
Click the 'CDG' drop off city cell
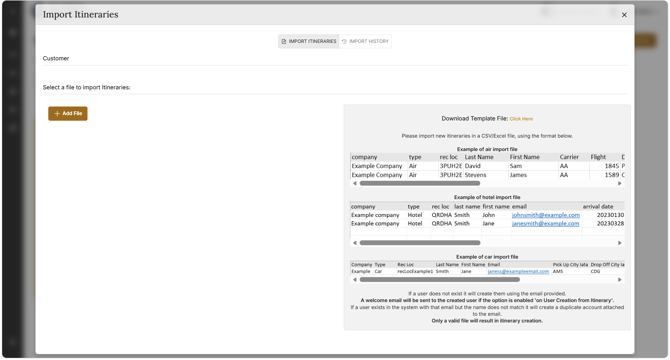pyautogui.click(x=595, y=272)
